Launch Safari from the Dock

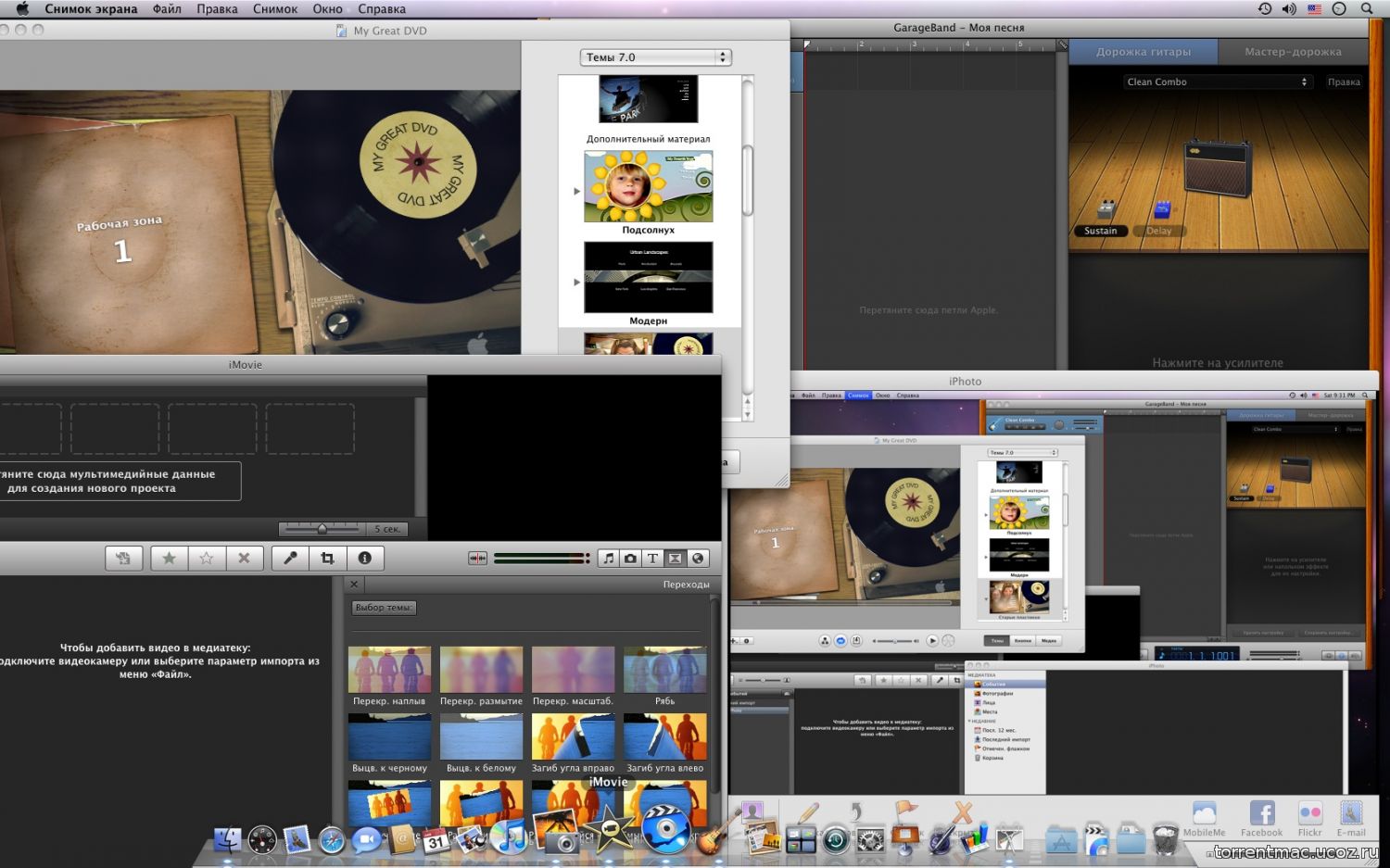pyautogui.click(x=332, y=839)
